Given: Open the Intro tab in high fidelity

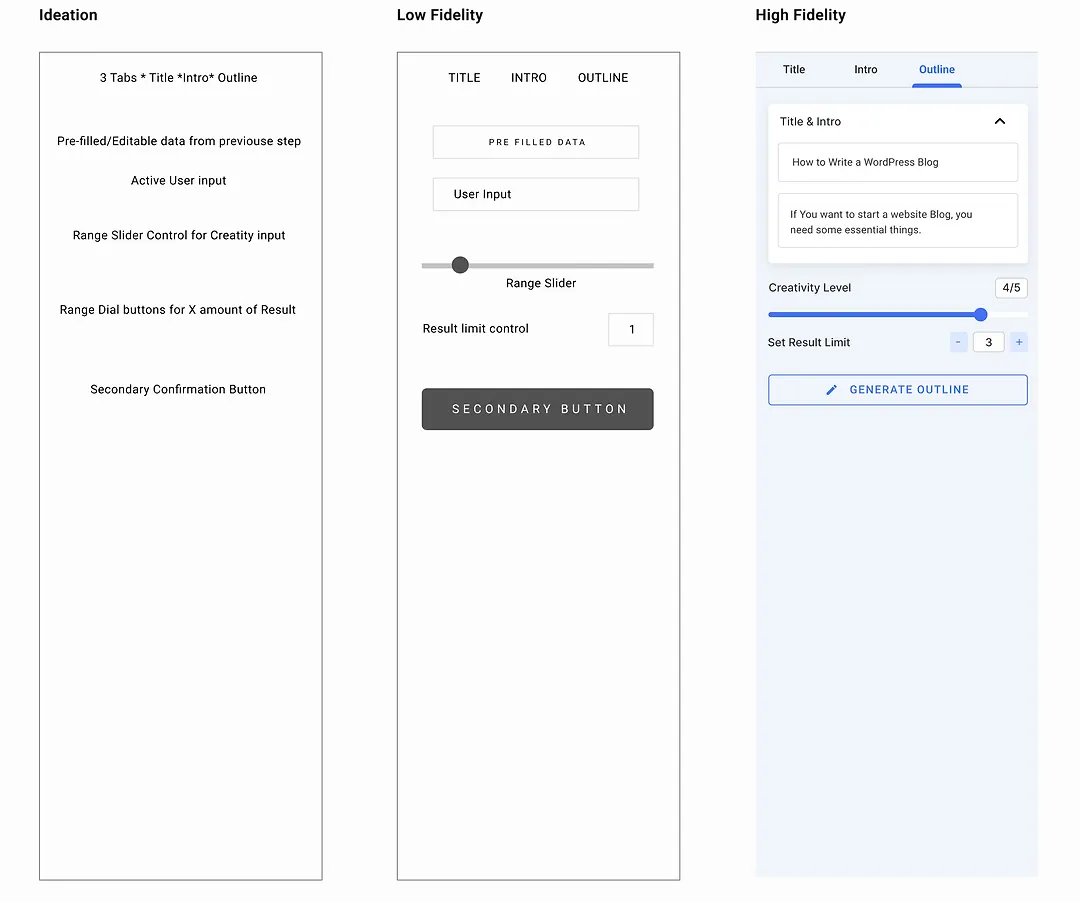Looking at the screenshot, I should (866, 70).
